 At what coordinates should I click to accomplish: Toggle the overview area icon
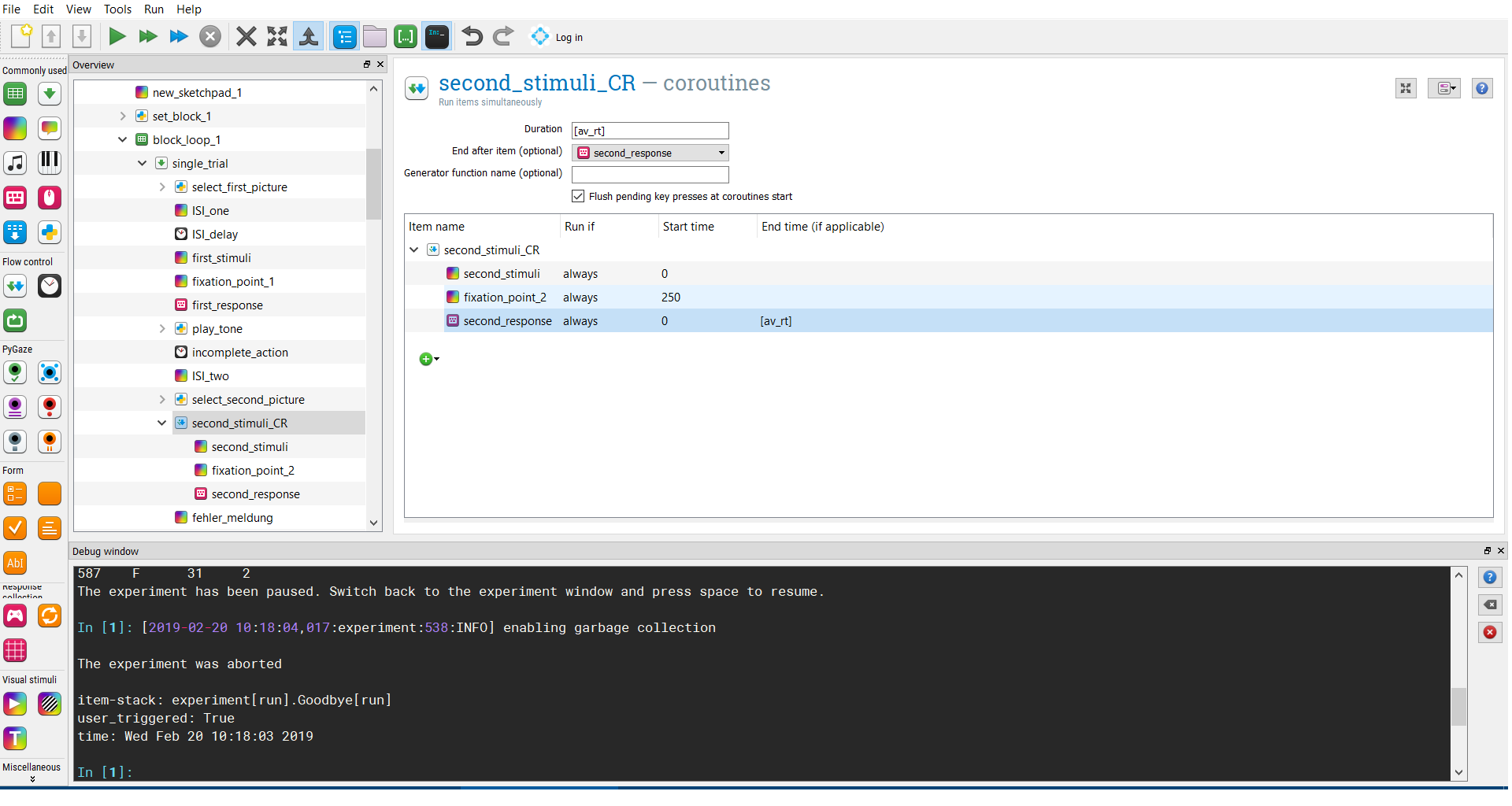pyautogui.click(x=345, y=36)
